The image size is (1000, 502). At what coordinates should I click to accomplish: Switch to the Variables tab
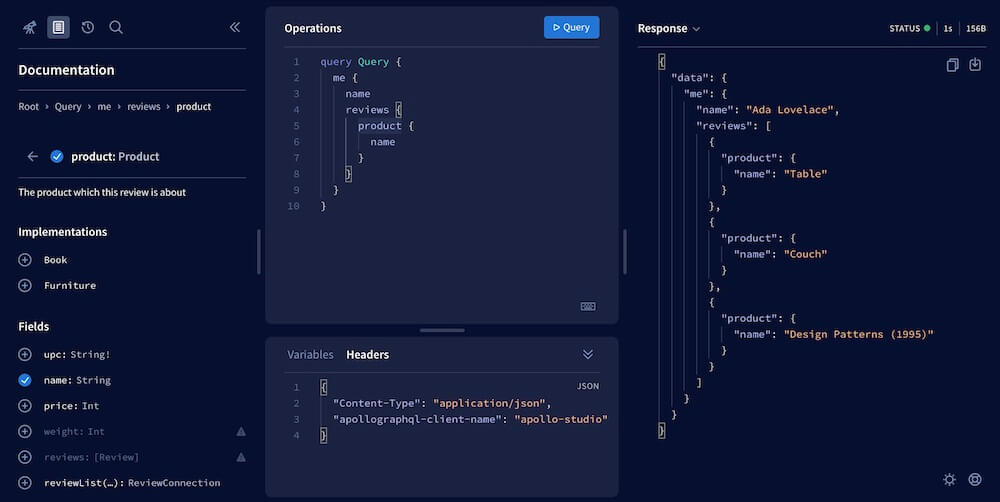(x=310, y=354)
